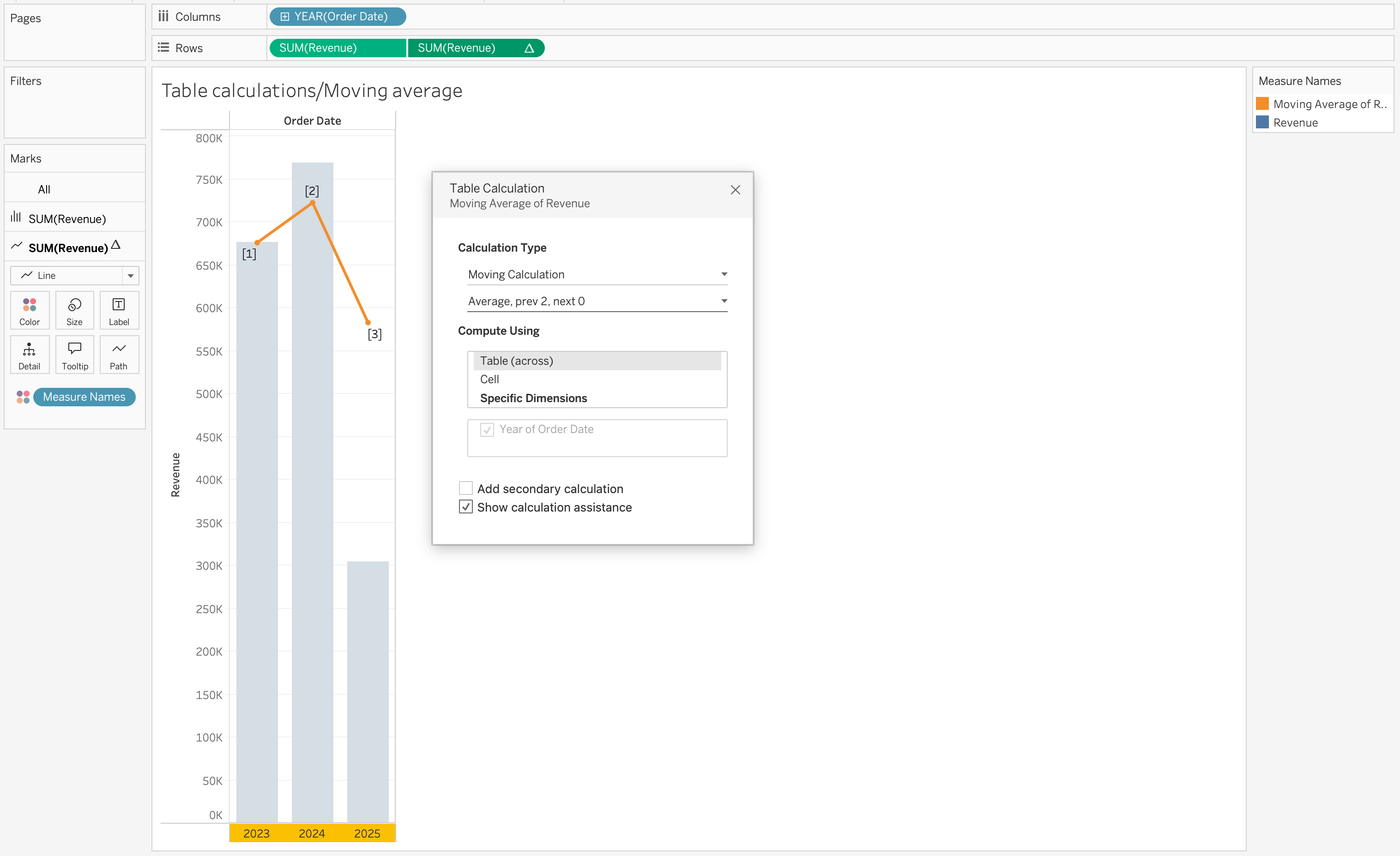Click plus expand icon on YEAR(Order Date) pill
The width and height of the screenshot is (1400, 856).
pyautogui.click(x=284, y=17)
